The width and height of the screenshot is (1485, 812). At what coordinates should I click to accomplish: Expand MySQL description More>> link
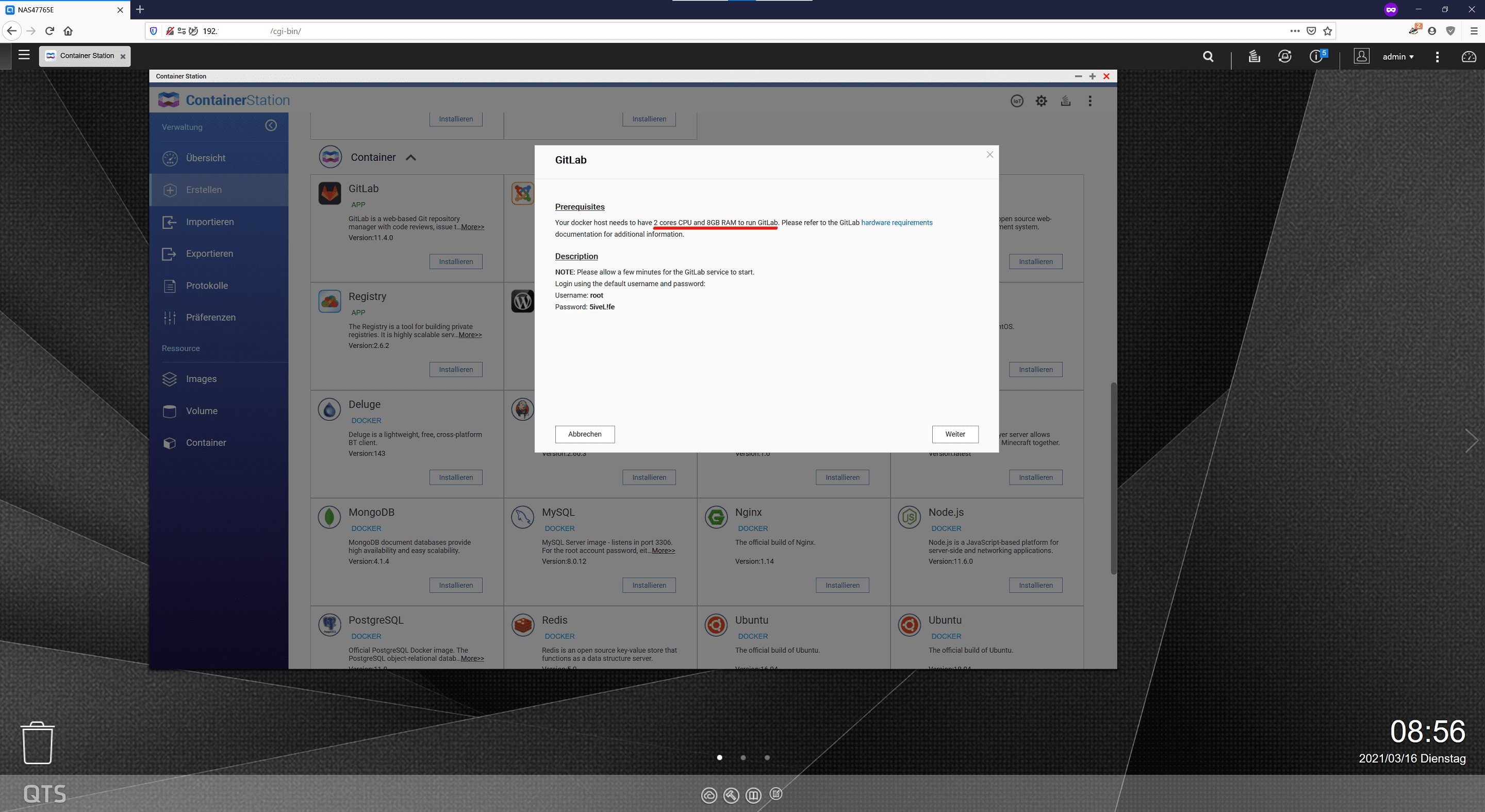tap(664, 551)
